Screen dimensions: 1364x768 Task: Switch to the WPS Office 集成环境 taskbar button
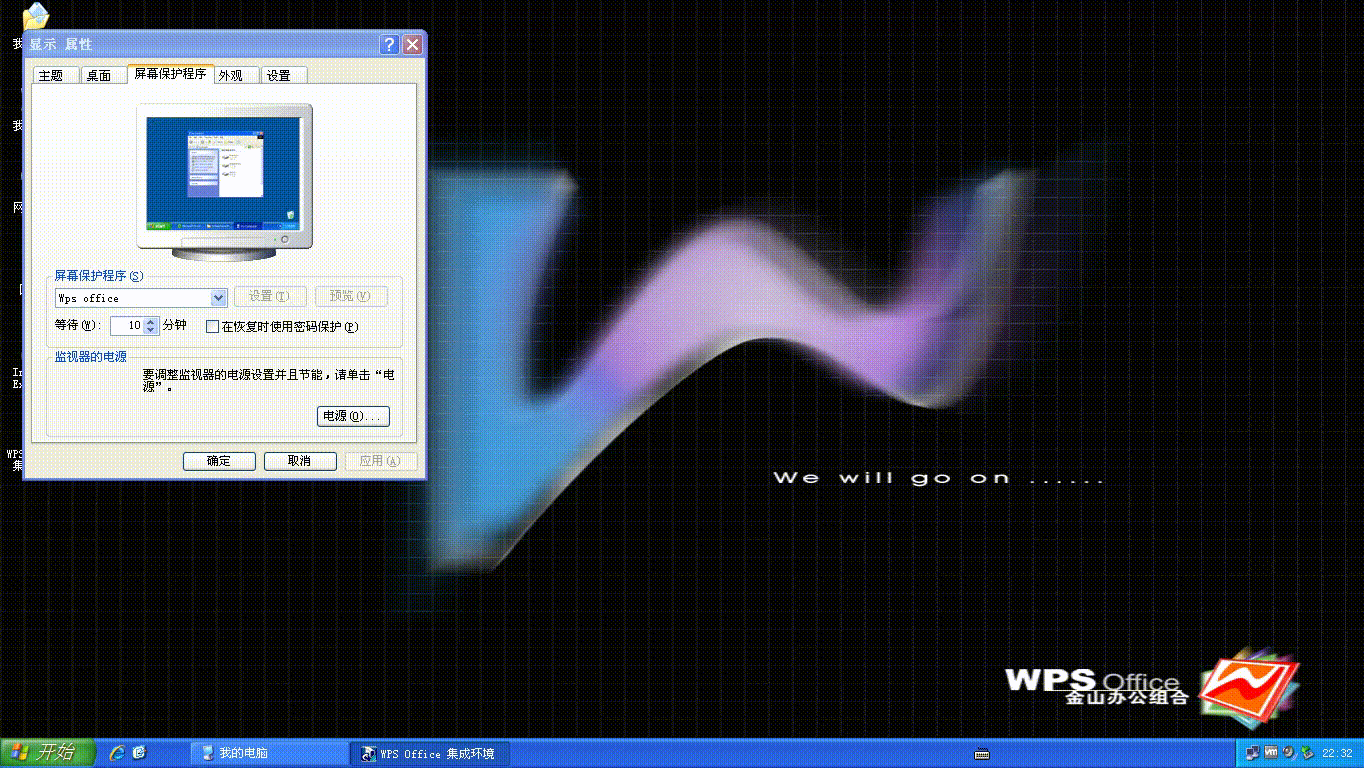pyautogui.click(x=430, y=753)
